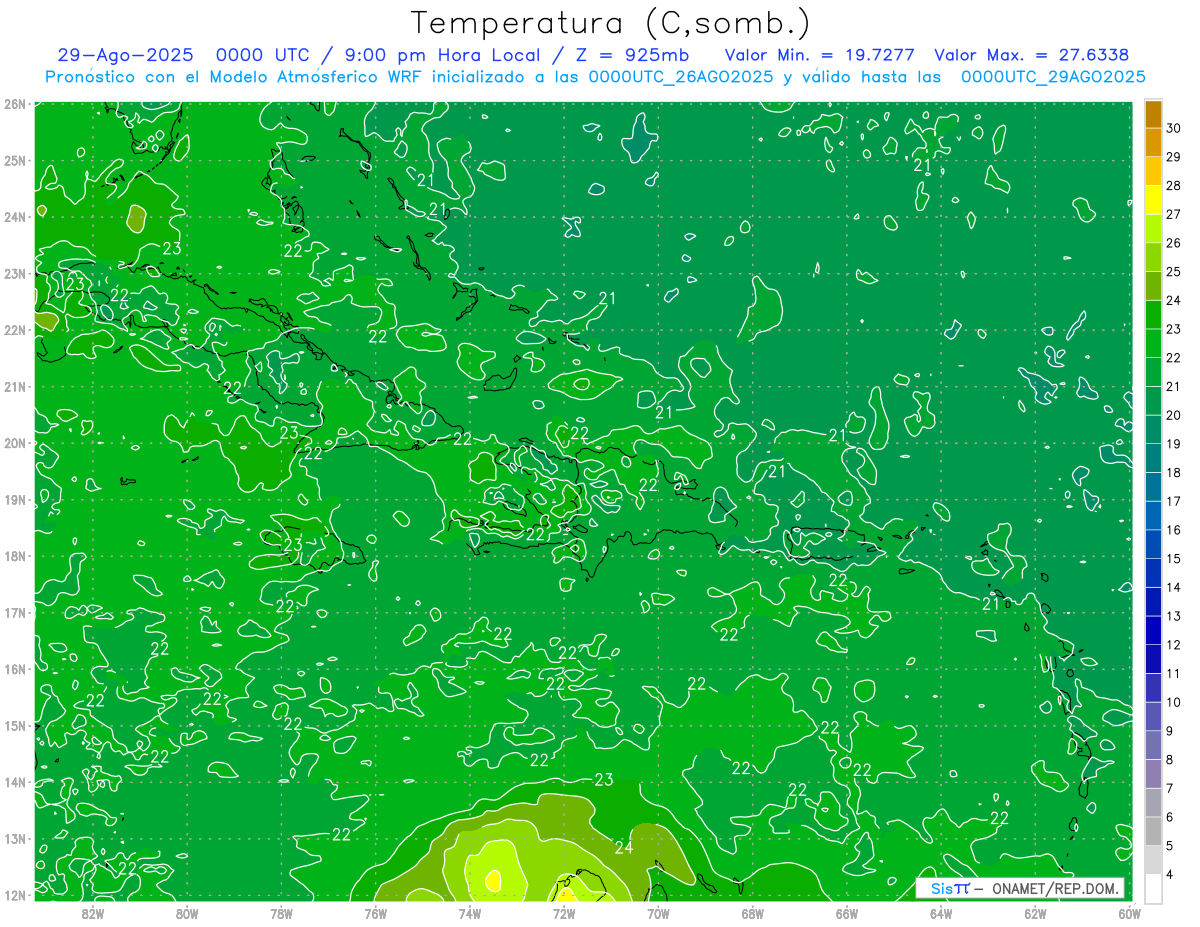This screenshot has width=1200, height=927.
Task: Click the 24N latitude axis label
Action: (14, 217)
